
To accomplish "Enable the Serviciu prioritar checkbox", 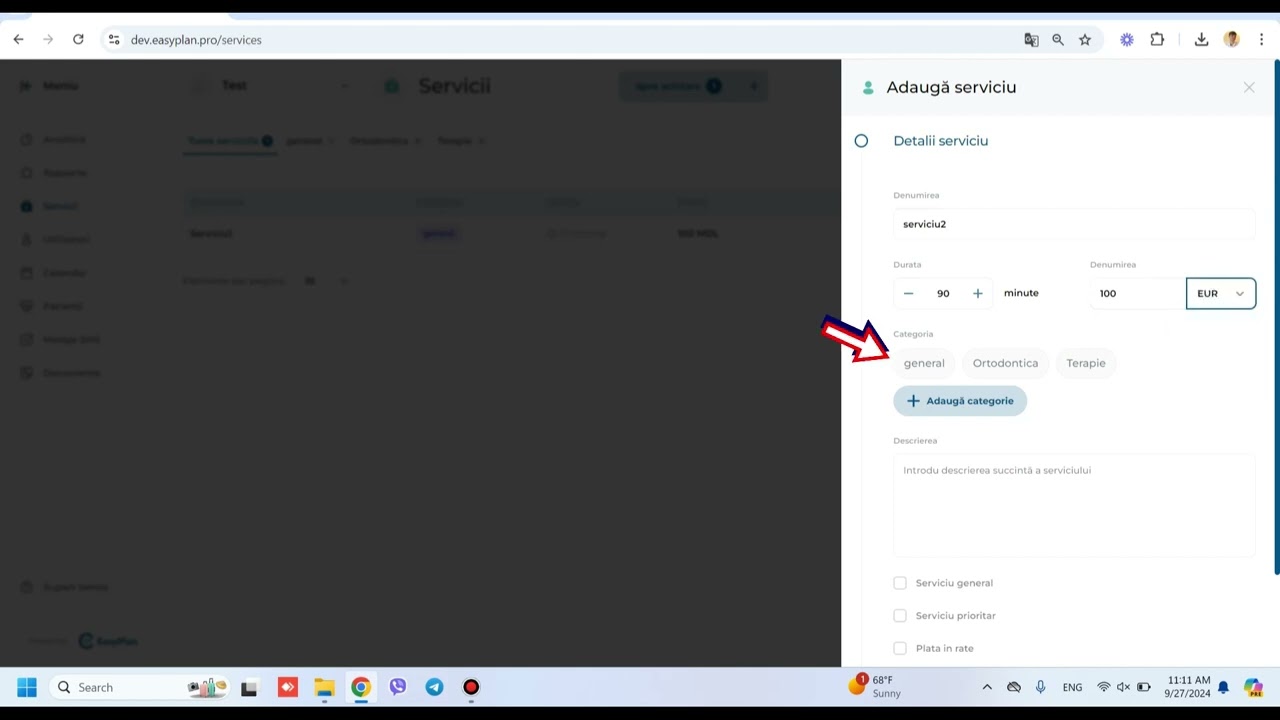I will (x=900, y=616).
